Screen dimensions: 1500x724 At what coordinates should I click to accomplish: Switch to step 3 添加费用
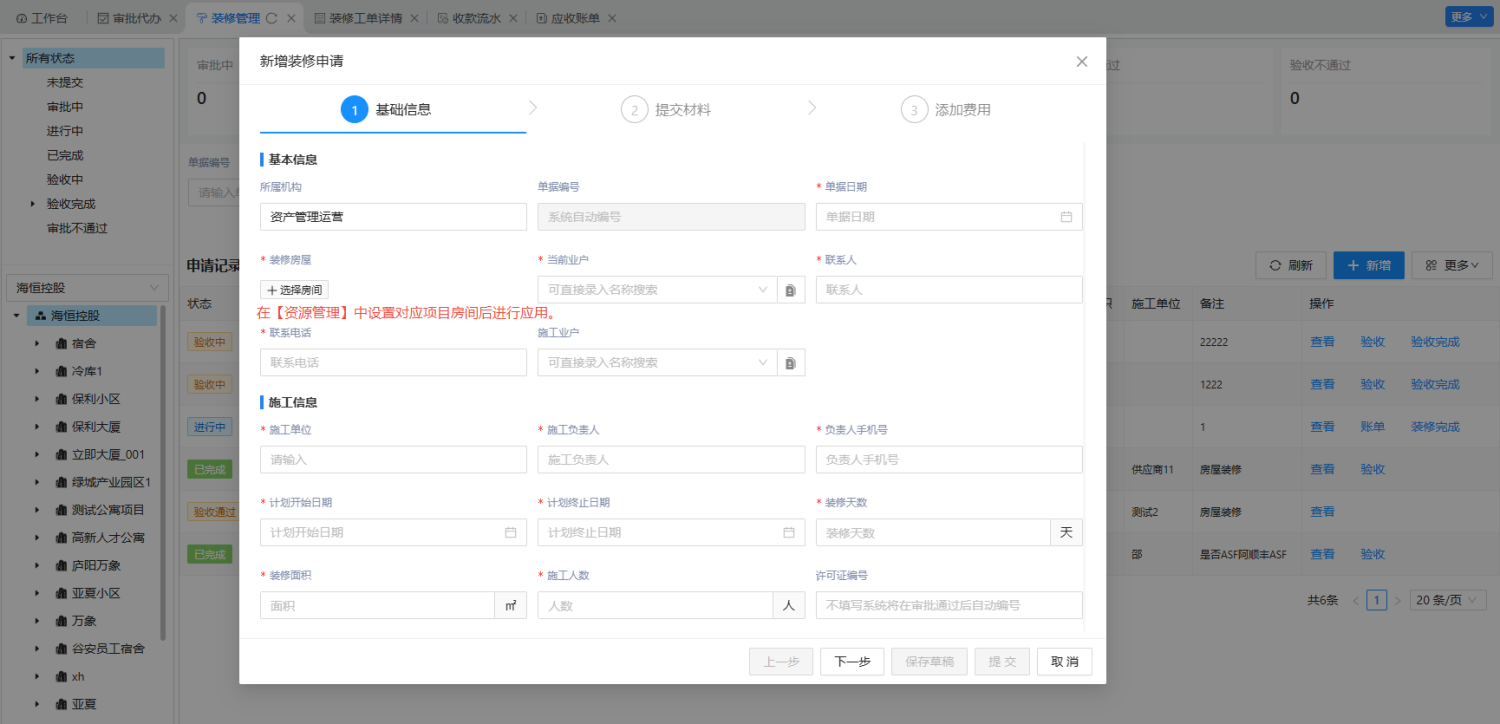(946, 110)
